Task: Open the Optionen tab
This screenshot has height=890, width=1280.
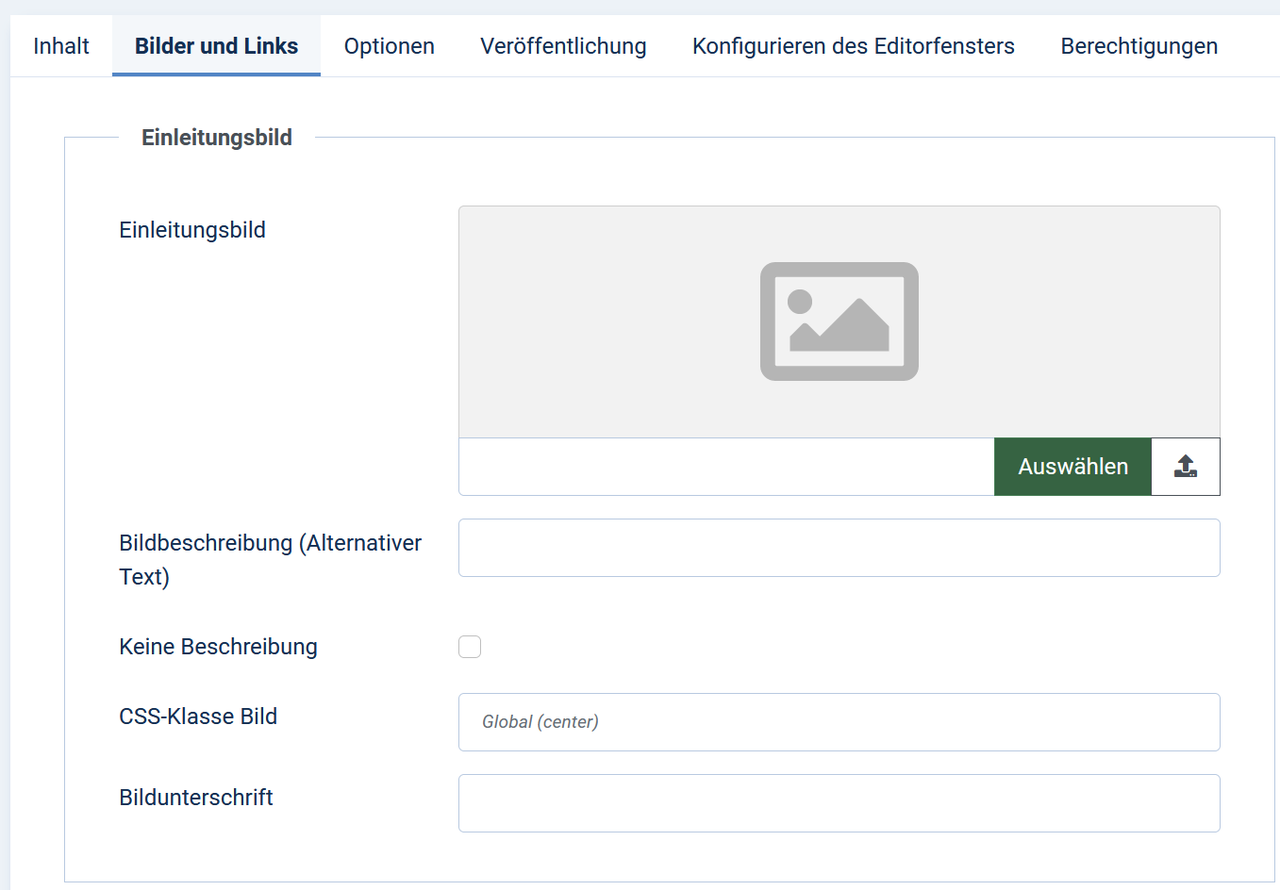Action: pos(389,46)
